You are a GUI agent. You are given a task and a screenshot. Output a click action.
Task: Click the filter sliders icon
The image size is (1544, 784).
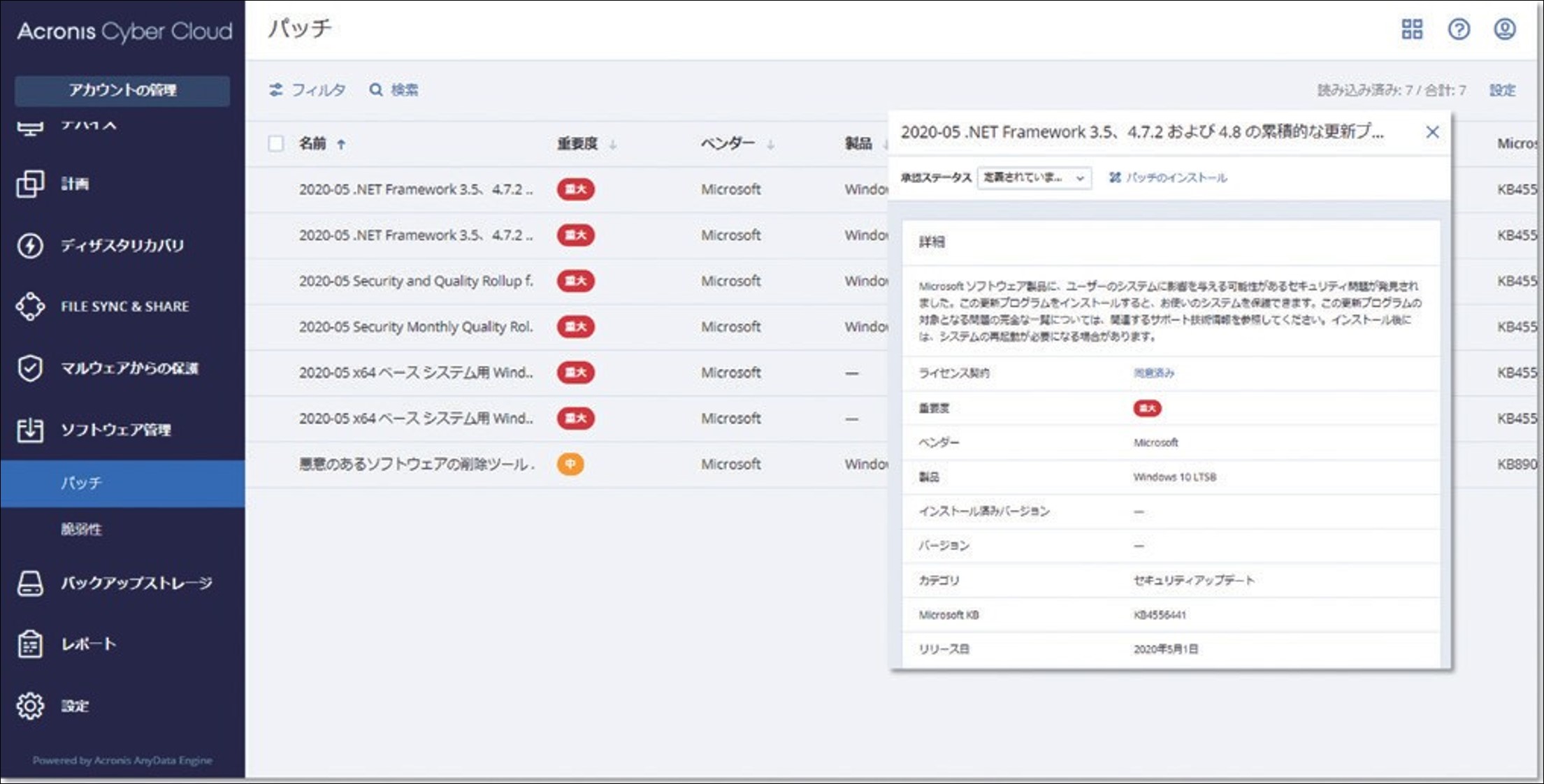(276, 89)
